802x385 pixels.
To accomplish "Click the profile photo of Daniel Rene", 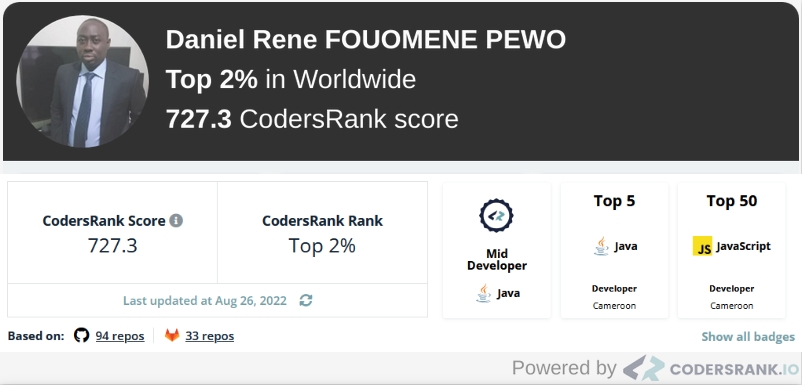I will [x=83, y=82].
